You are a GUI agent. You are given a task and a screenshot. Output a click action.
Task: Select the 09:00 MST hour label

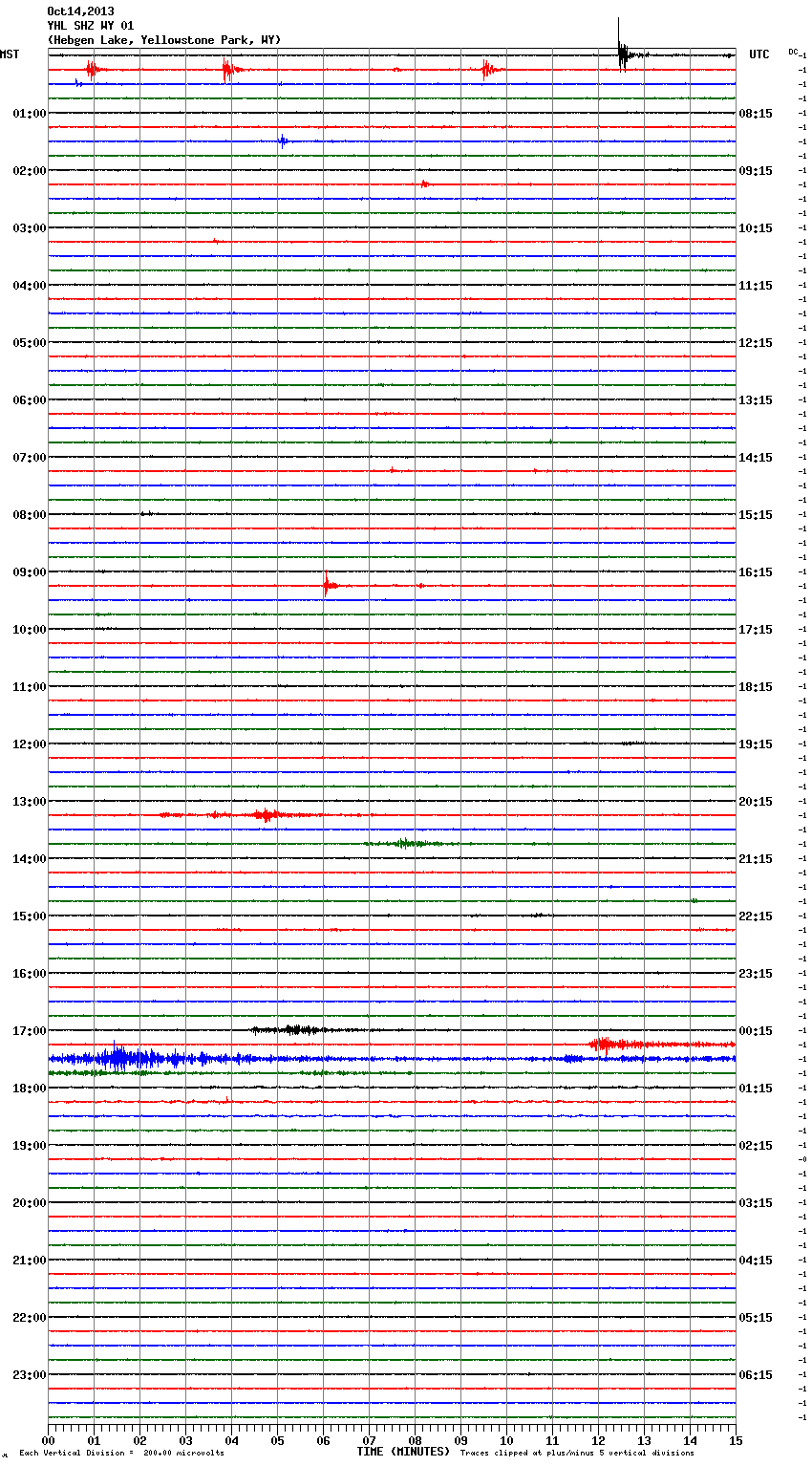[30, 571]
